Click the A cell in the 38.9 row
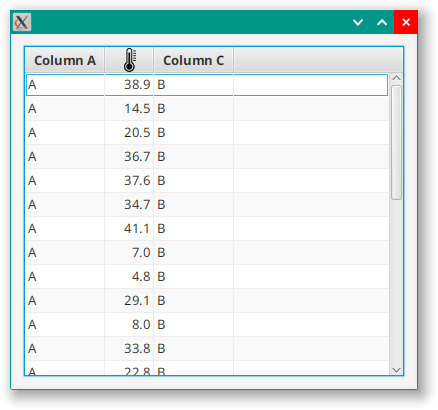This screenshot has height=410, width=438. click(x=65, y=85)
